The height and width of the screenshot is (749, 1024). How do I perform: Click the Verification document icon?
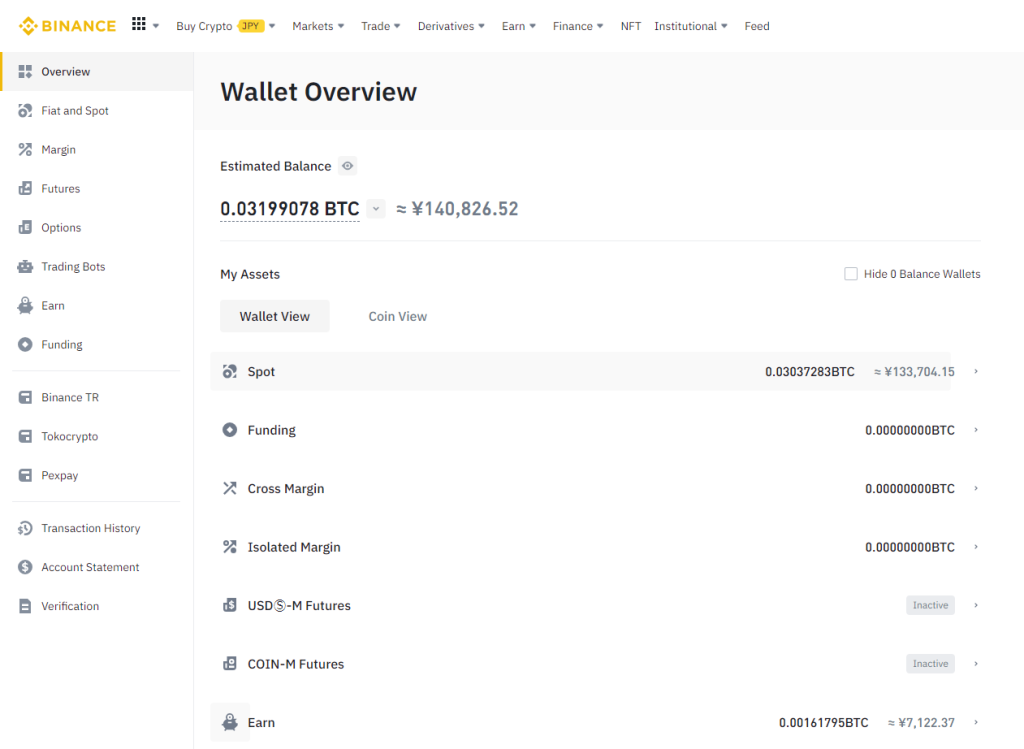coord(26,606)
